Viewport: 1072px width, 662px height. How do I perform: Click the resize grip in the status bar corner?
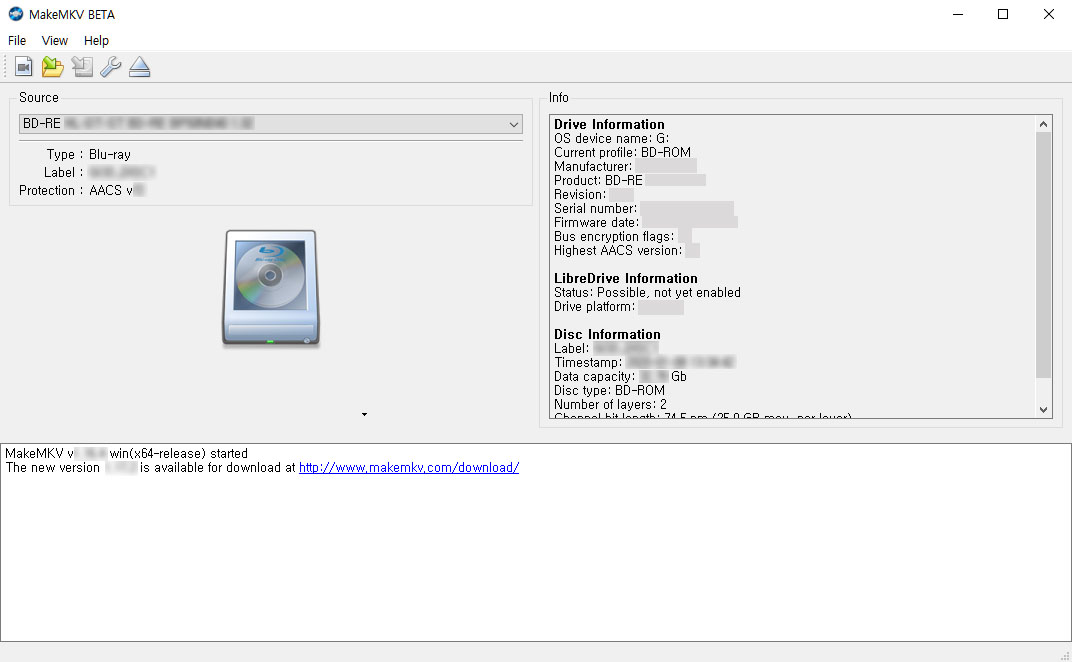1064,656
